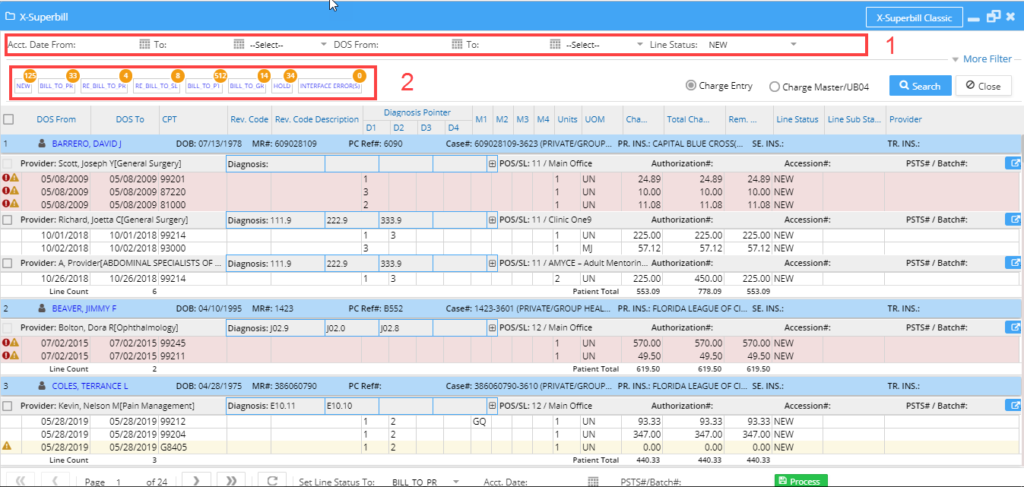Viewport: 1024px width, 487px height.
Task: Click patient icon beside COLES, TERRANCE L
Action: [x=42, y=386]
